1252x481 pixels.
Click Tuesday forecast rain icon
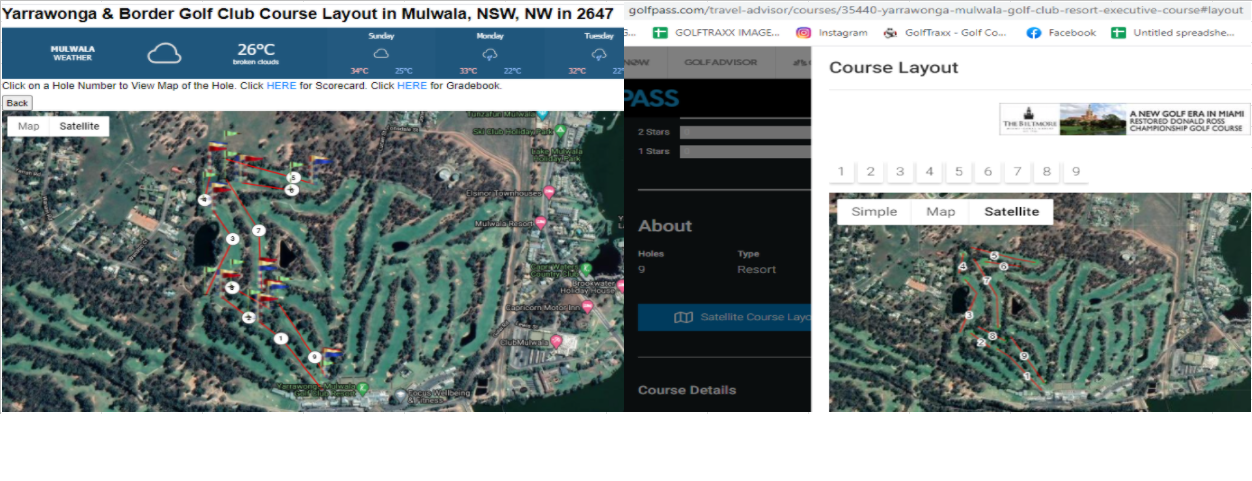pyautogui.click(x=599, y=54)
